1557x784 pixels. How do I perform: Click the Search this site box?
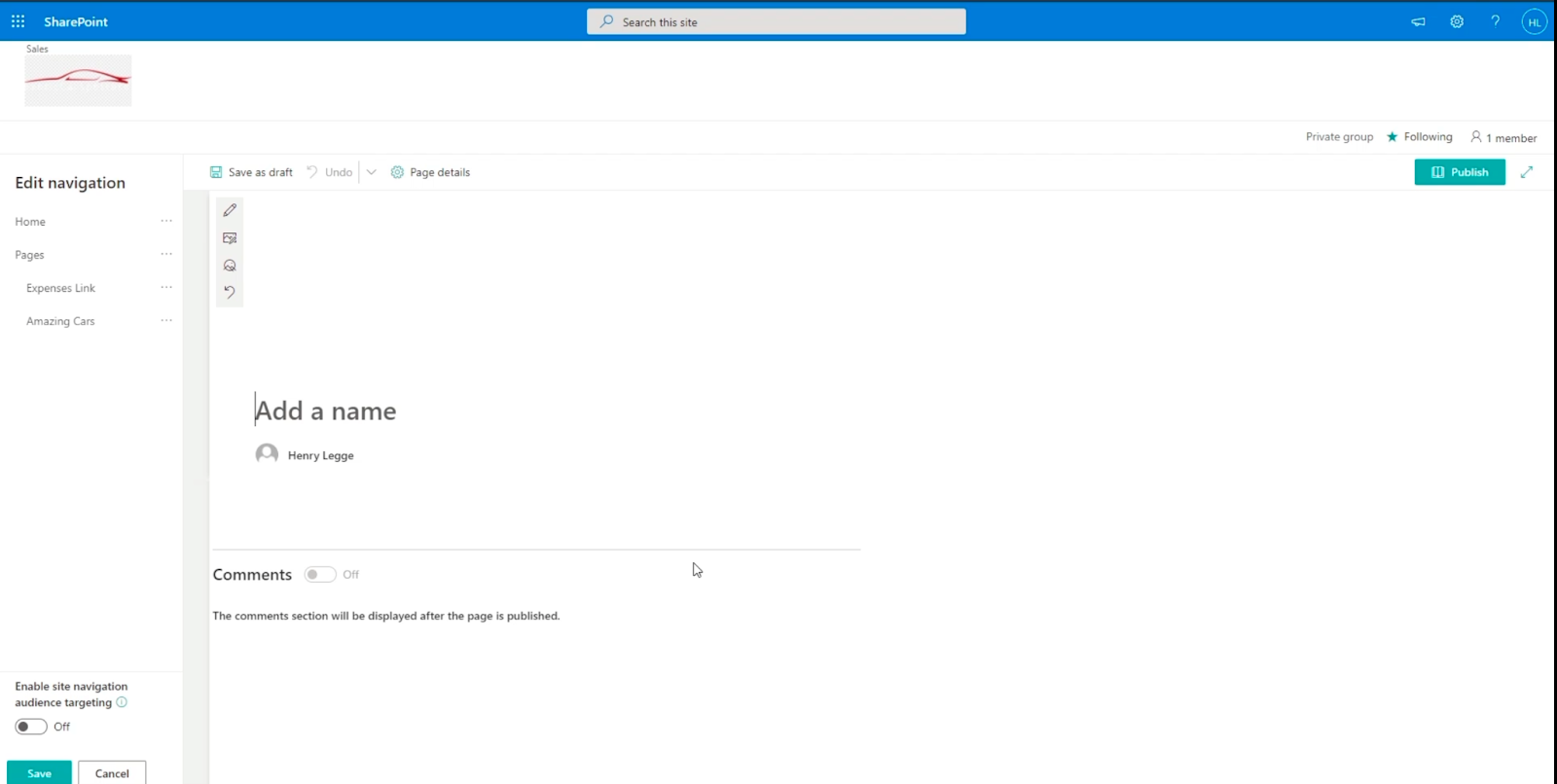776,21
